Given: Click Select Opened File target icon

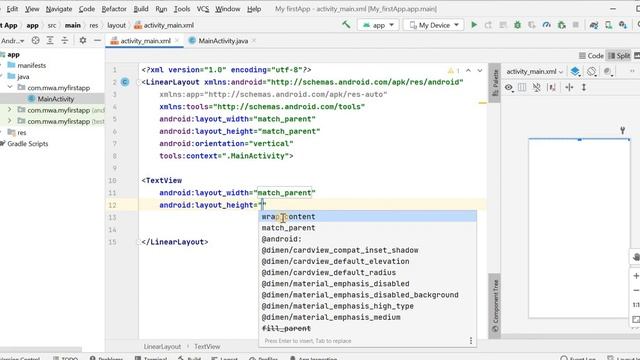Looking at the screenshot, I should tap(36, 40).
